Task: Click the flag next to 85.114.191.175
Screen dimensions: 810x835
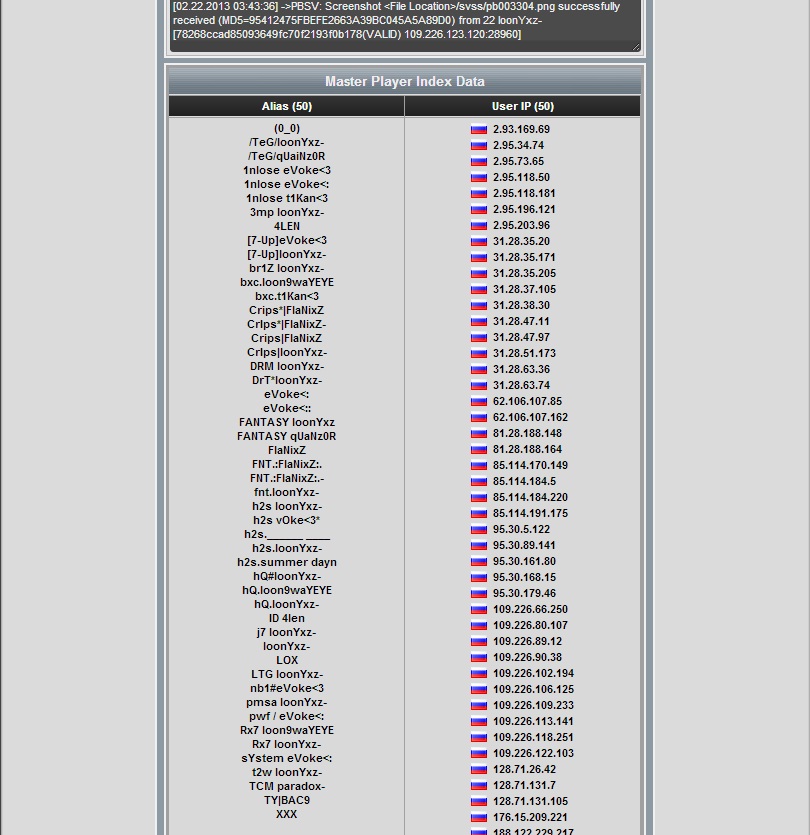Action: (x=479, y=513)
